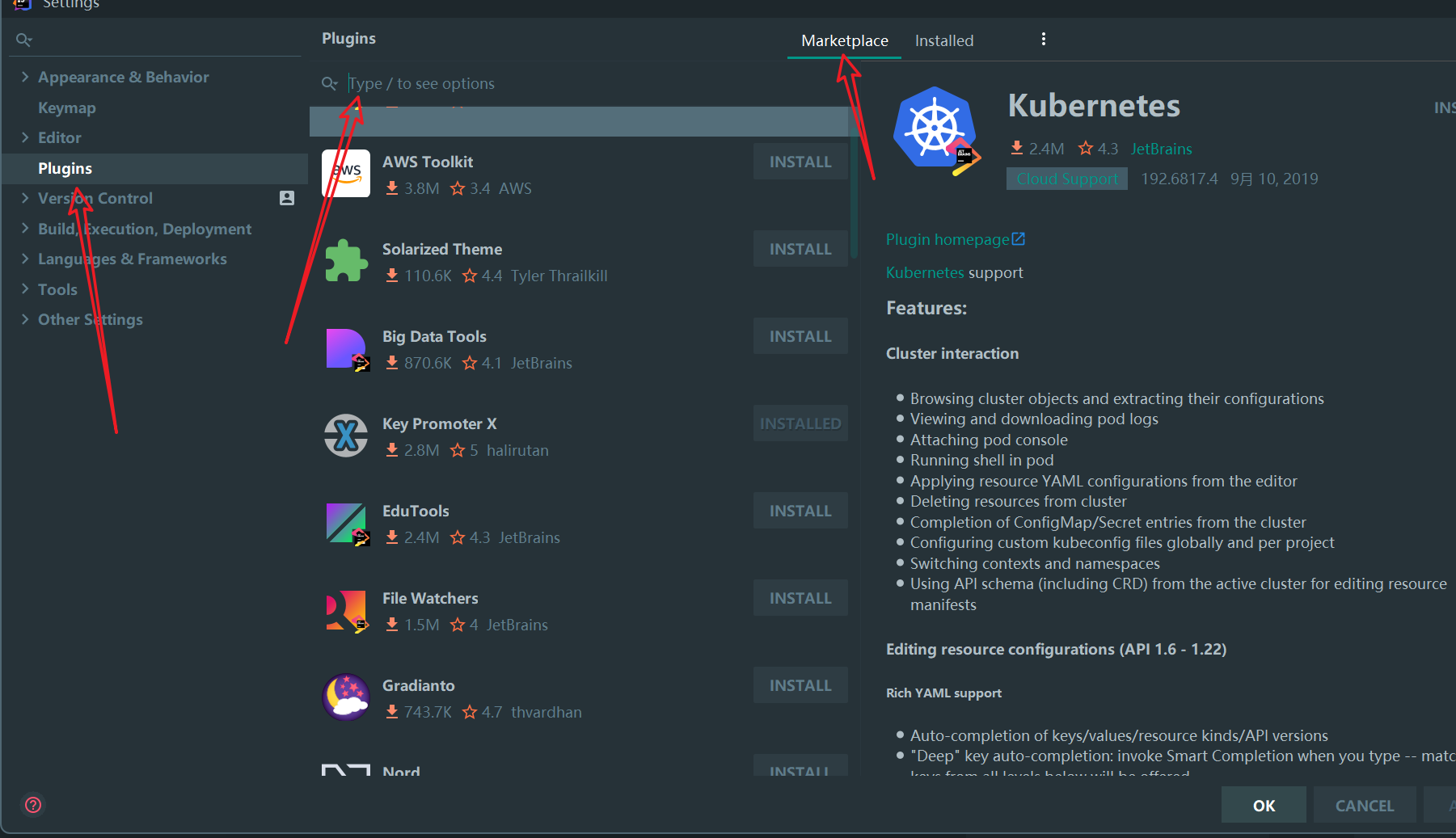Select the Key Promoter X title

click(440, 423)
